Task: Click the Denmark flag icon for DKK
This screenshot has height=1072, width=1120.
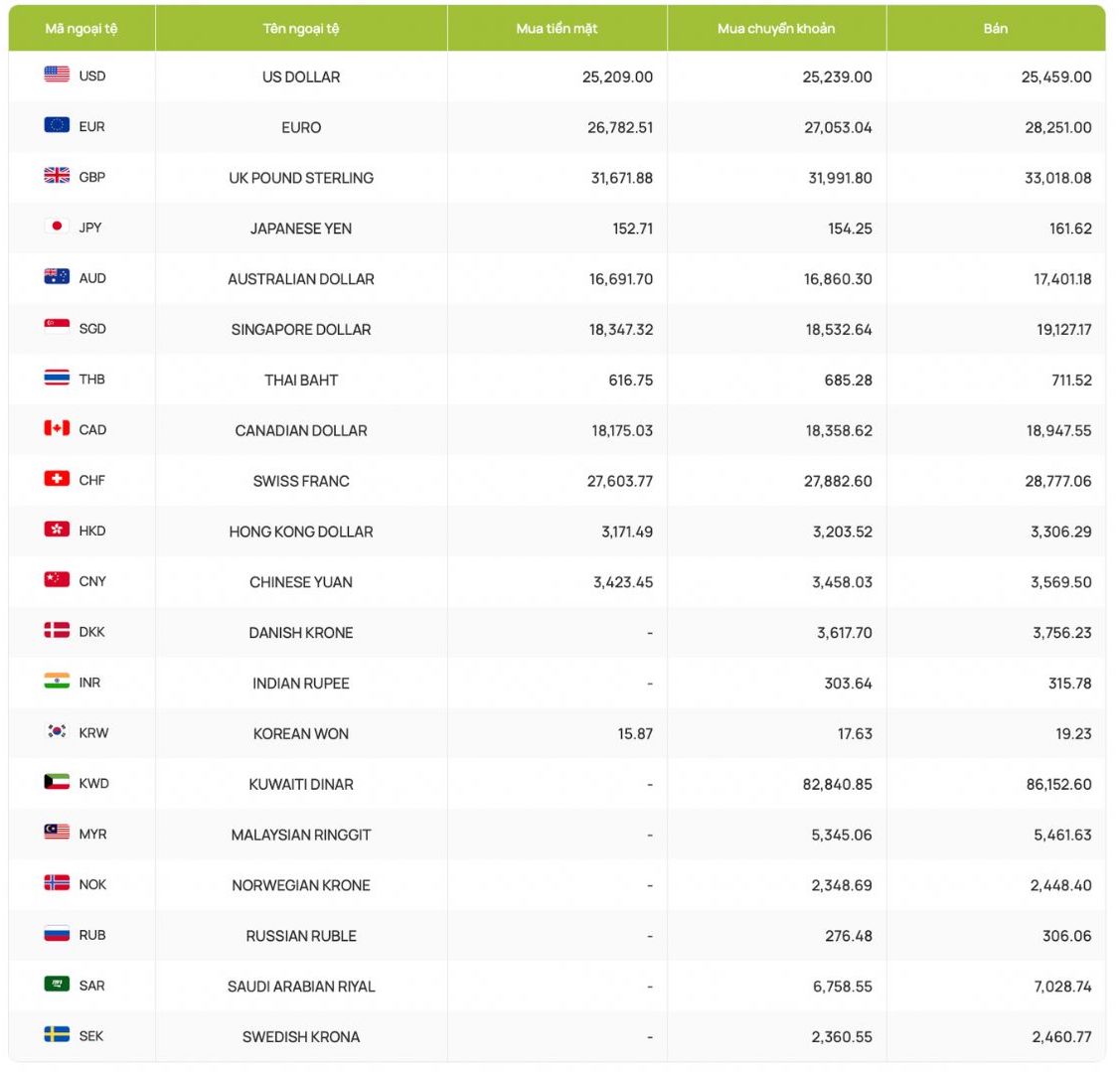Action: [58, 631]
